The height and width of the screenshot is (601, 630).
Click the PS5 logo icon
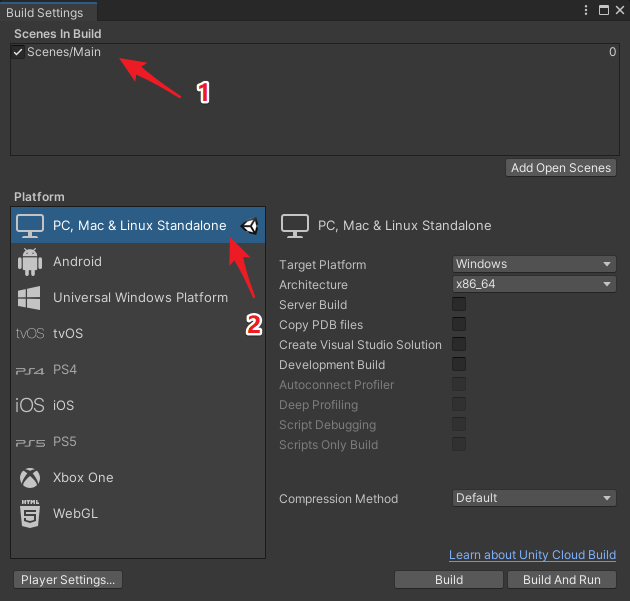[30, 443]
